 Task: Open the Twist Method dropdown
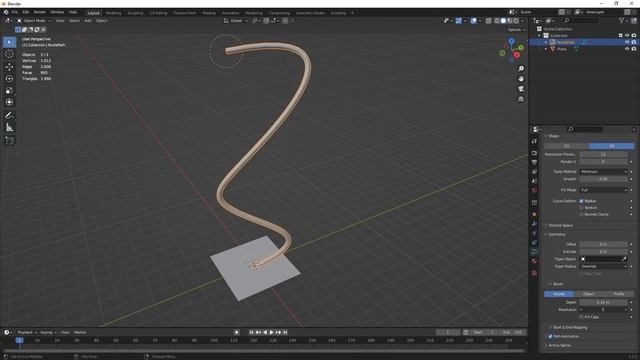[603, 171]
